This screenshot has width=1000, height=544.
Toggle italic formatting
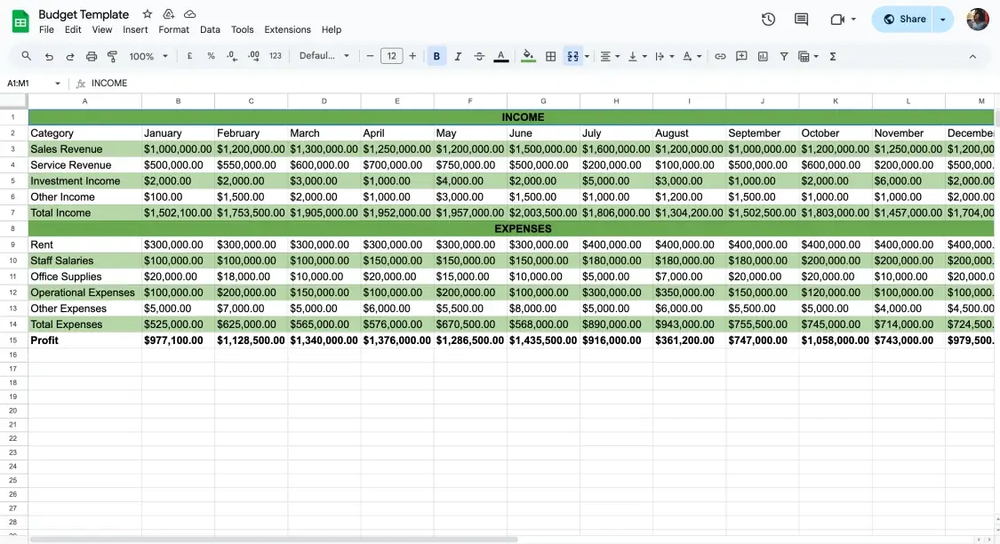(x=458, y=57)
